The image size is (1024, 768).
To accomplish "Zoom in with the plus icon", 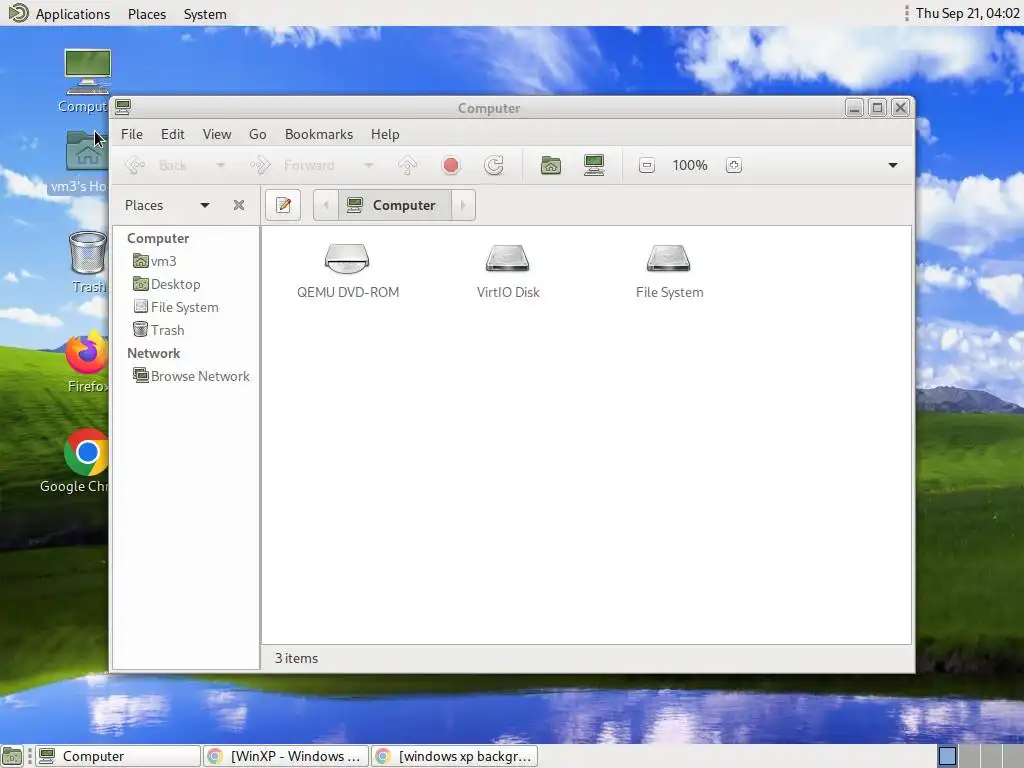I will pyautogui.click(x=733, y=165).
